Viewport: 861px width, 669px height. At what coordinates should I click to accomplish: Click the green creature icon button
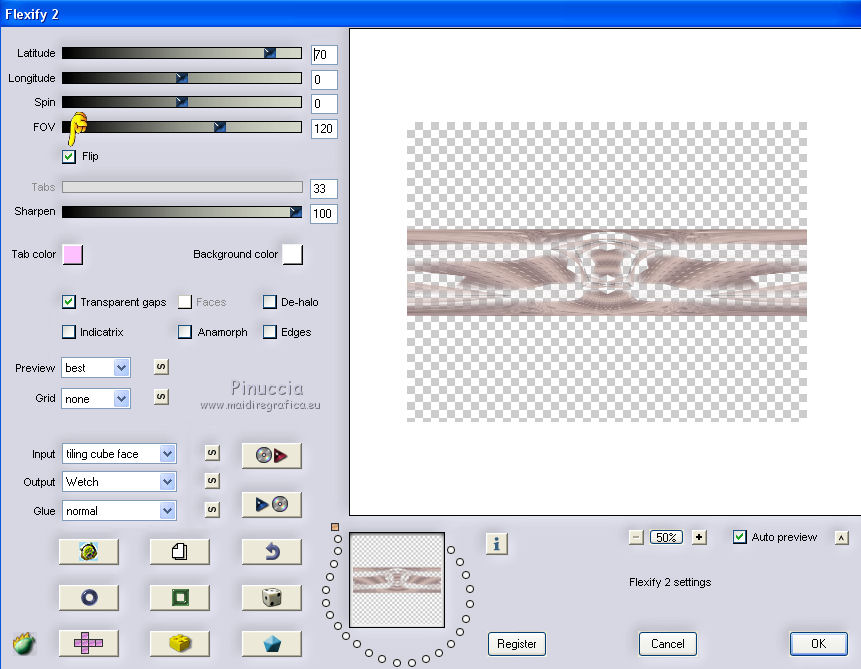(x=88, y=551)
